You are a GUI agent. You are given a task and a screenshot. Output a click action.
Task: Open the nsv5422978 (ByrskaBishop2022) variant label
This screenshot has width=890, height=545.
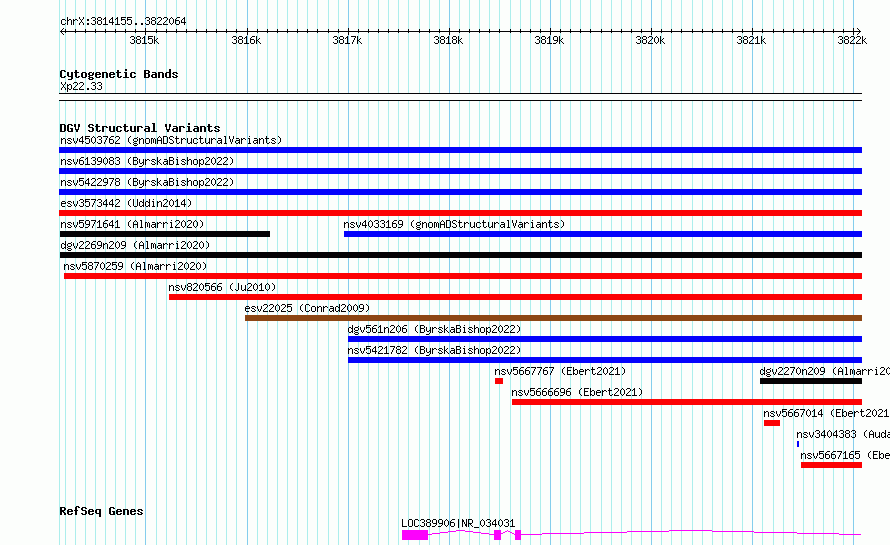pyautogui.click(x=147, y=182)
